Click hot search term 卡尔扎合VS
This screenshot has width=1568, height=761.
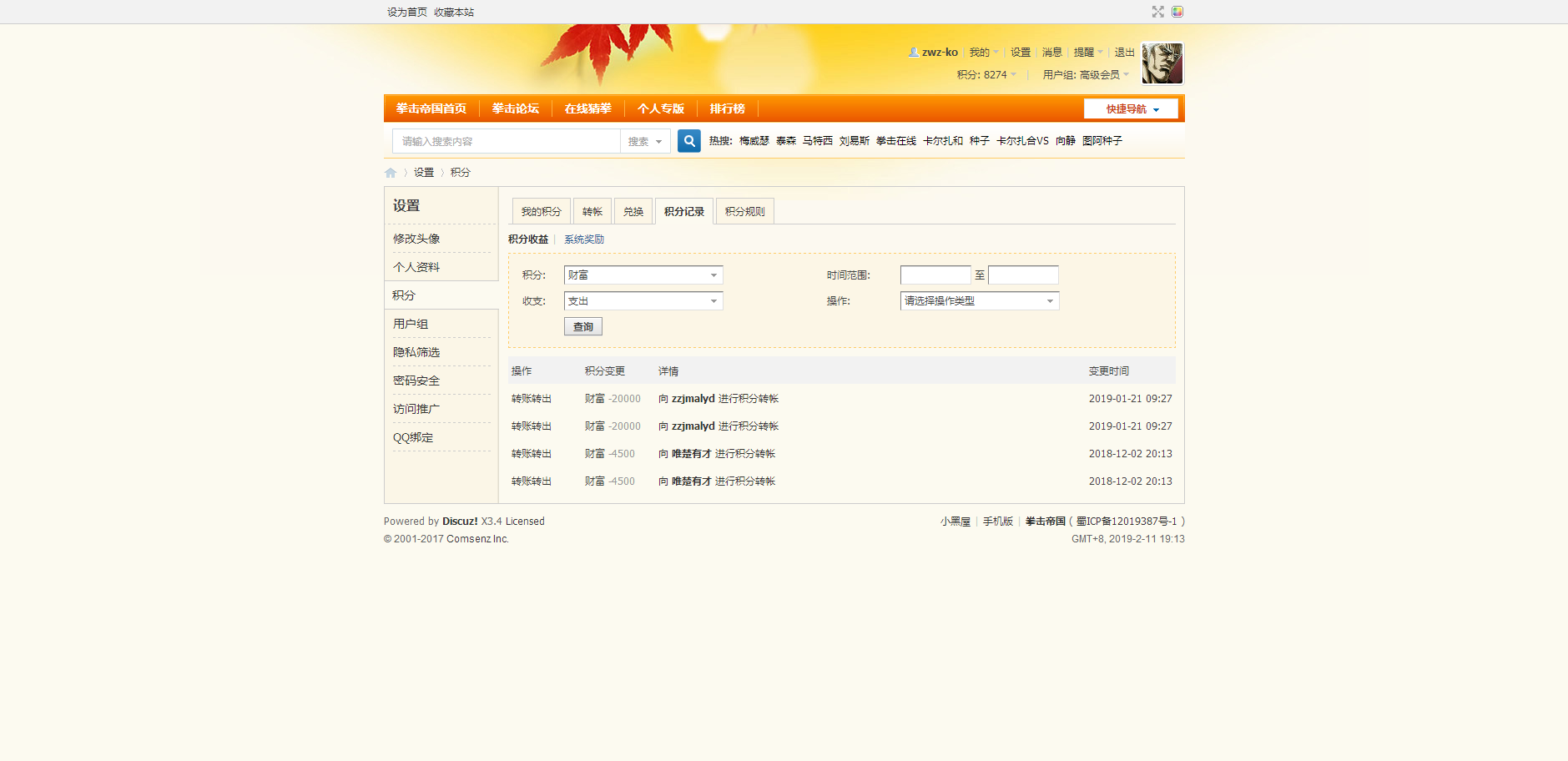pyautogui.click(x=1022, y=141)
